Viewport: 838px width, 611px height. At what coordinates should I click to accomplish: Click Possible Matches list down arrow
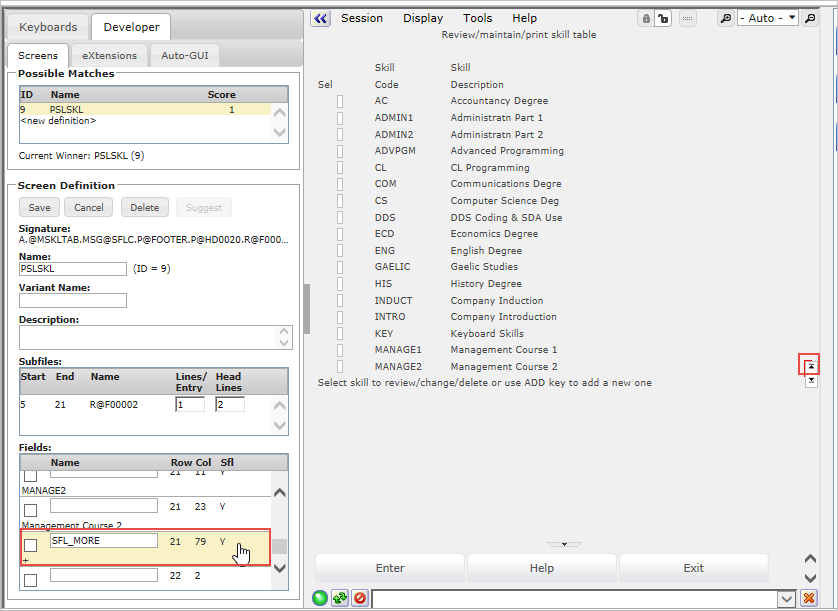pos(280,132)
